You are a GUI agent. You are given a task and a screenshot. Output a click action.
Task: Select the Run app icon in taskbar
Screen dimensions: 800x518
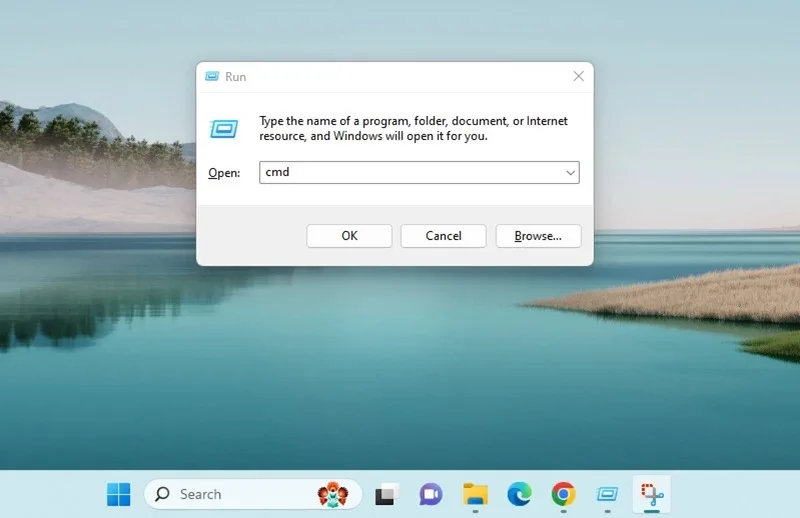click(607, 494)
